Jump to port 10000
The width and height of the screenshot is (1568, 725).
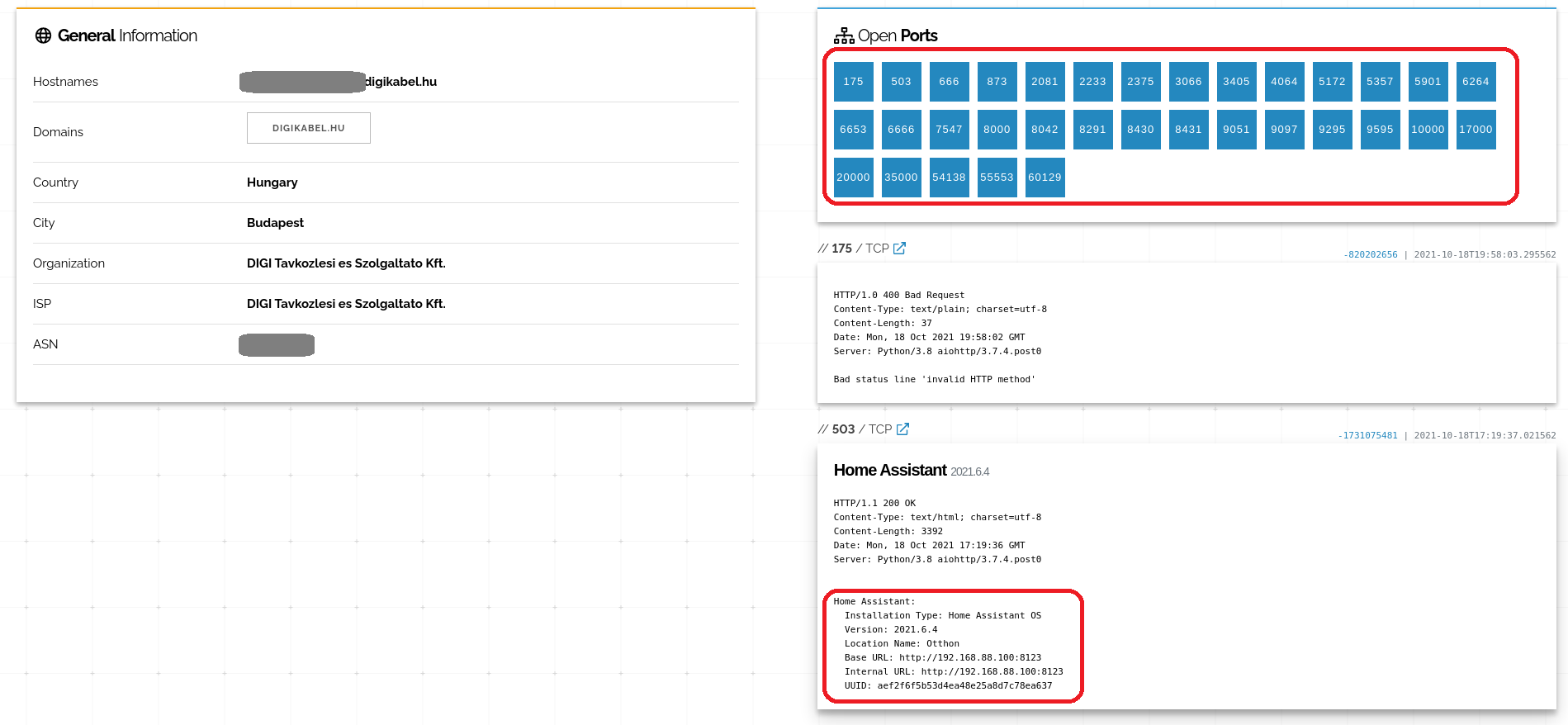[1428, 130]
